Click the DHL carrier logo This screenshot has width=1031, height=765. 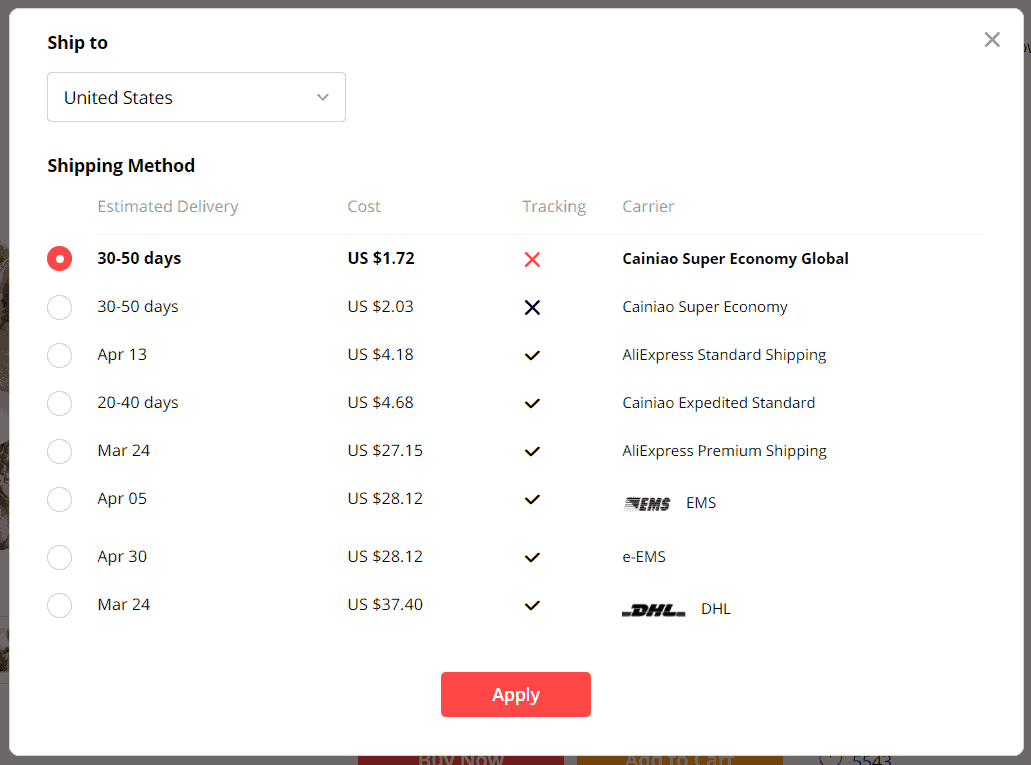(x=652, y=608)
